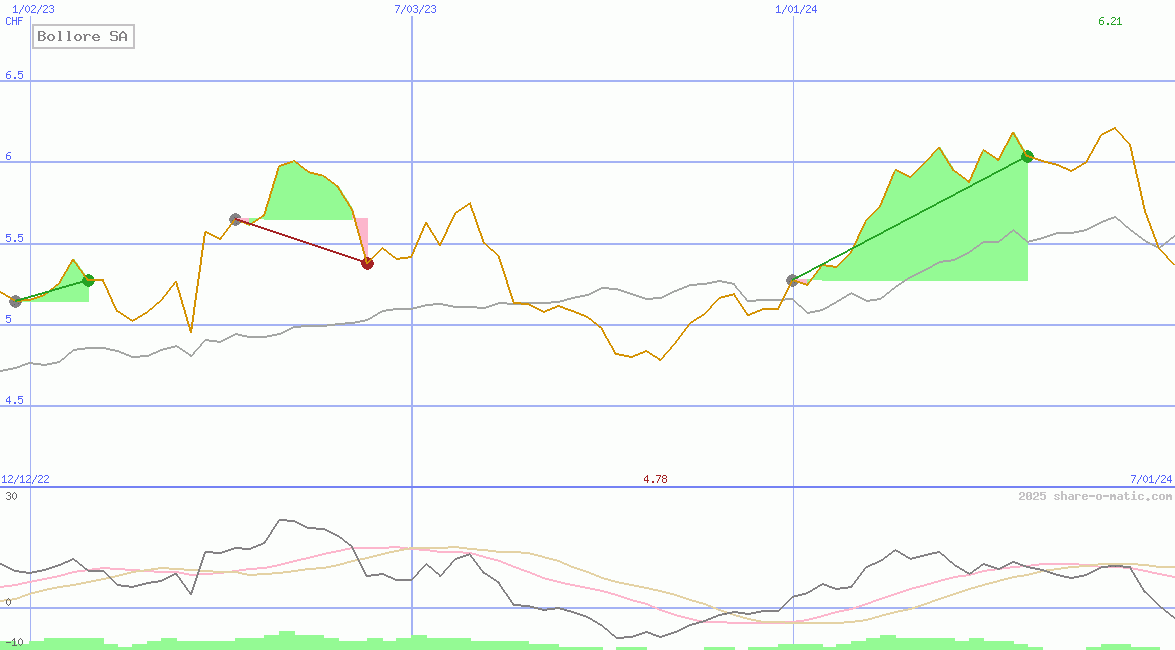The image size is (1175, 650).
Task: Click the long green winning trade line
Action: [x=910, y=218]
